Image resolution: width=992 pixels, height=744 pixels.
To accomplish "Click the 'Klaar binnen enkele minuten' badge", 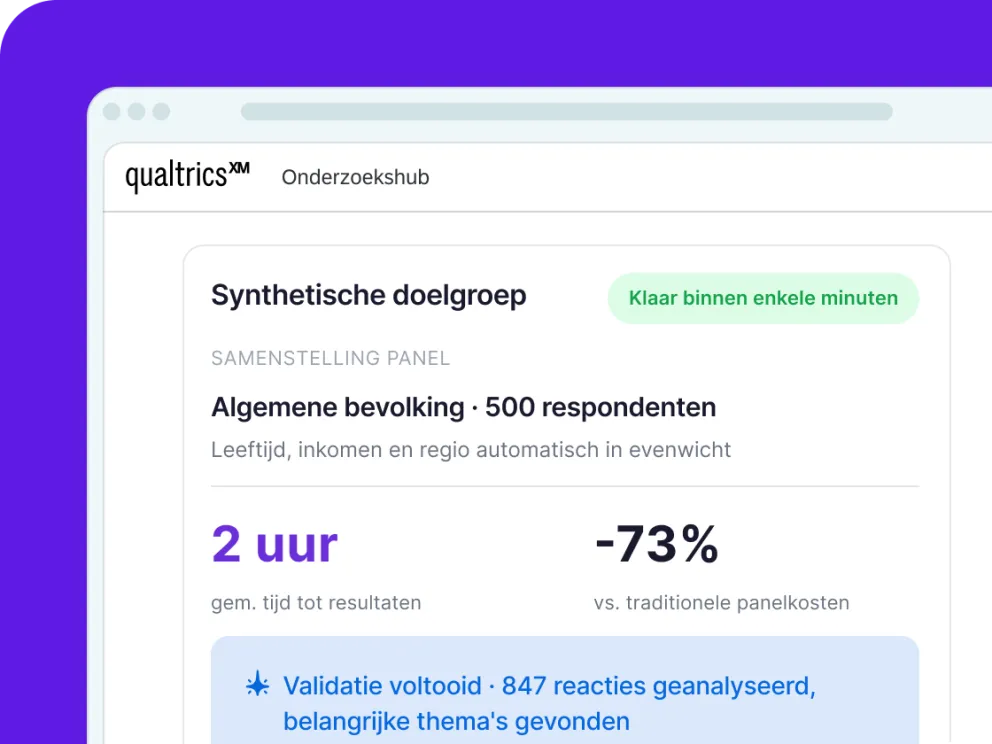I will 763,298.
